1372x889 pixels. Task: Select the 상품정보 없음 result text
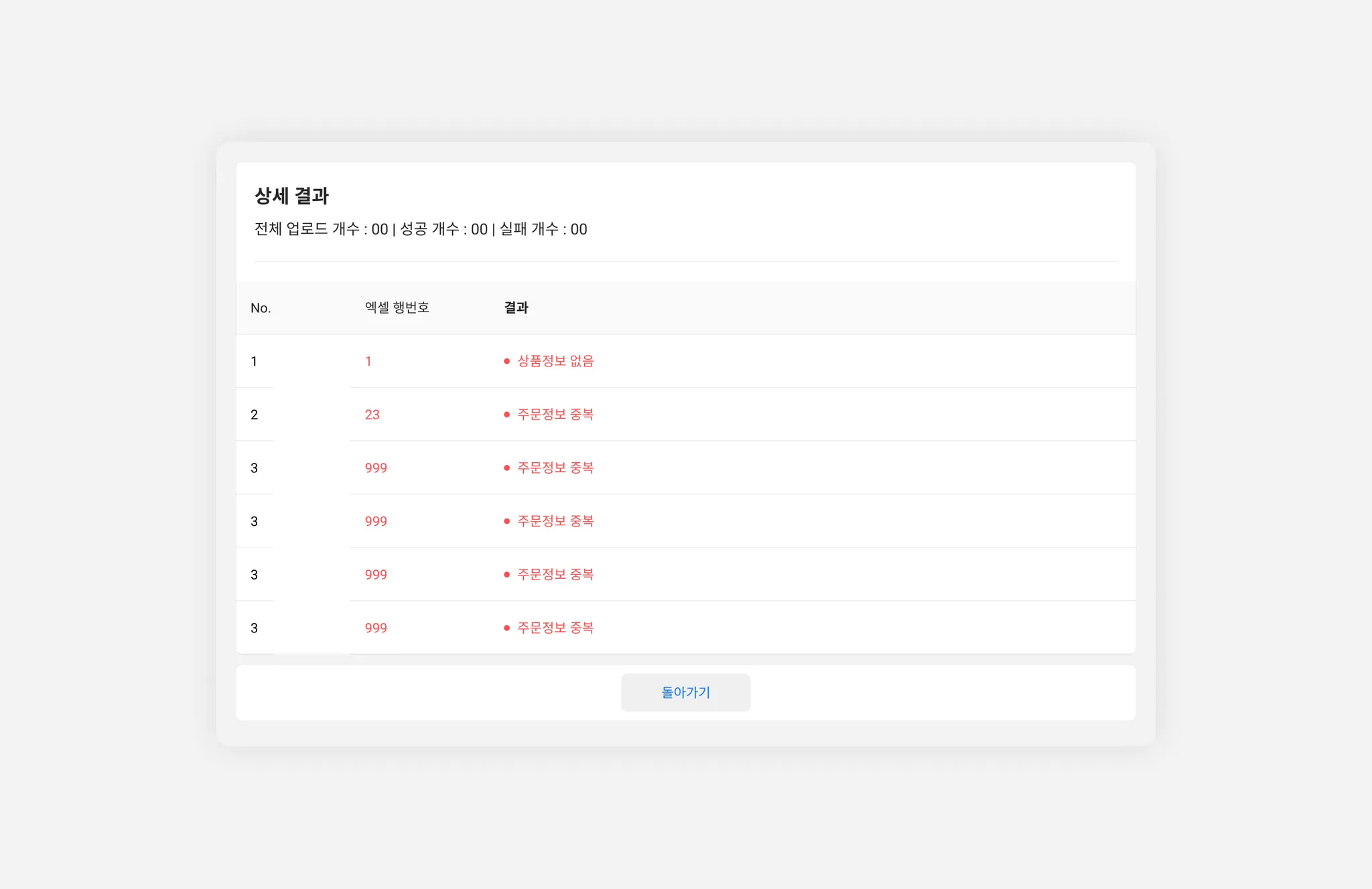click(x=555, y=361)
